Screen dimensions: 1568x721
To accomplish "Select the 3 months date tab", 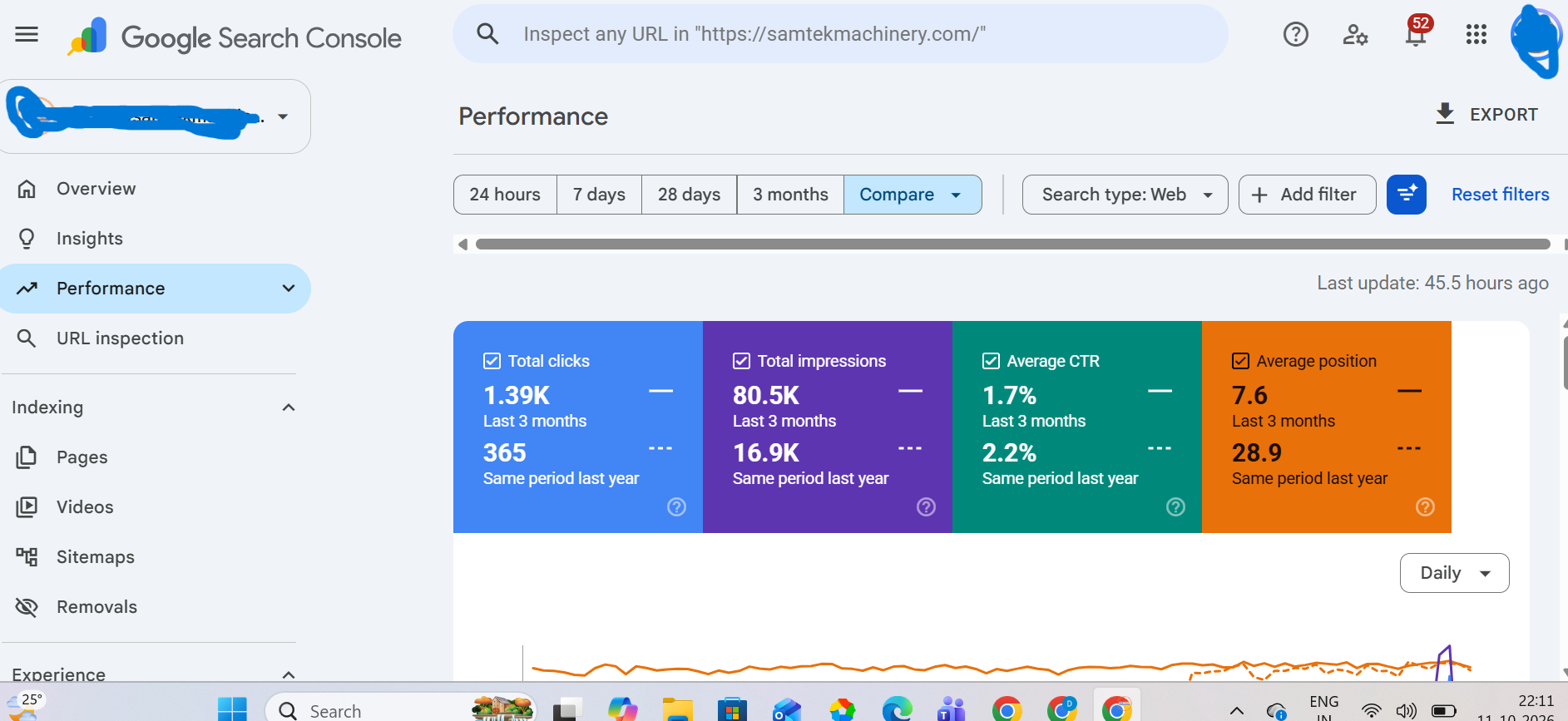I will pyautogui.click(x=790, y=195).
